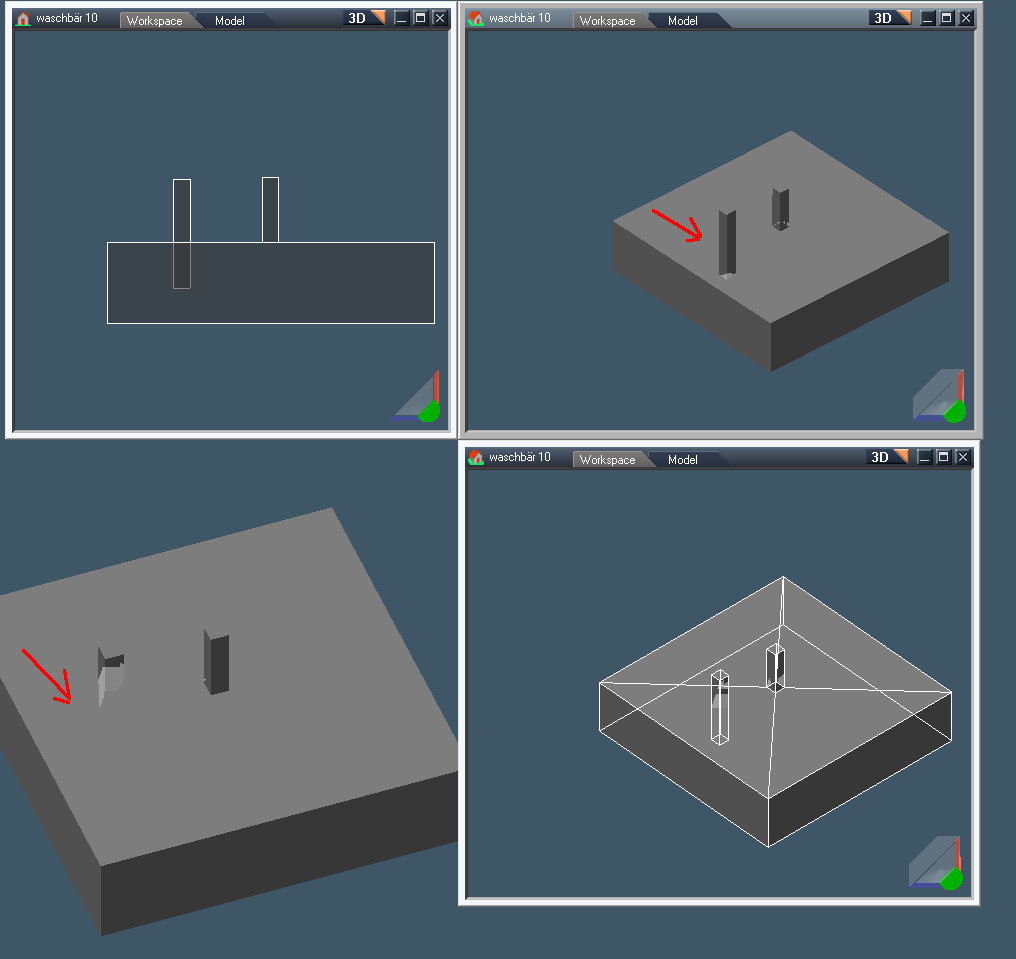Screen dimensions: 1016x959
Task: Toggle the 3D view button in the top-right window
Action: tap(881, 18)
